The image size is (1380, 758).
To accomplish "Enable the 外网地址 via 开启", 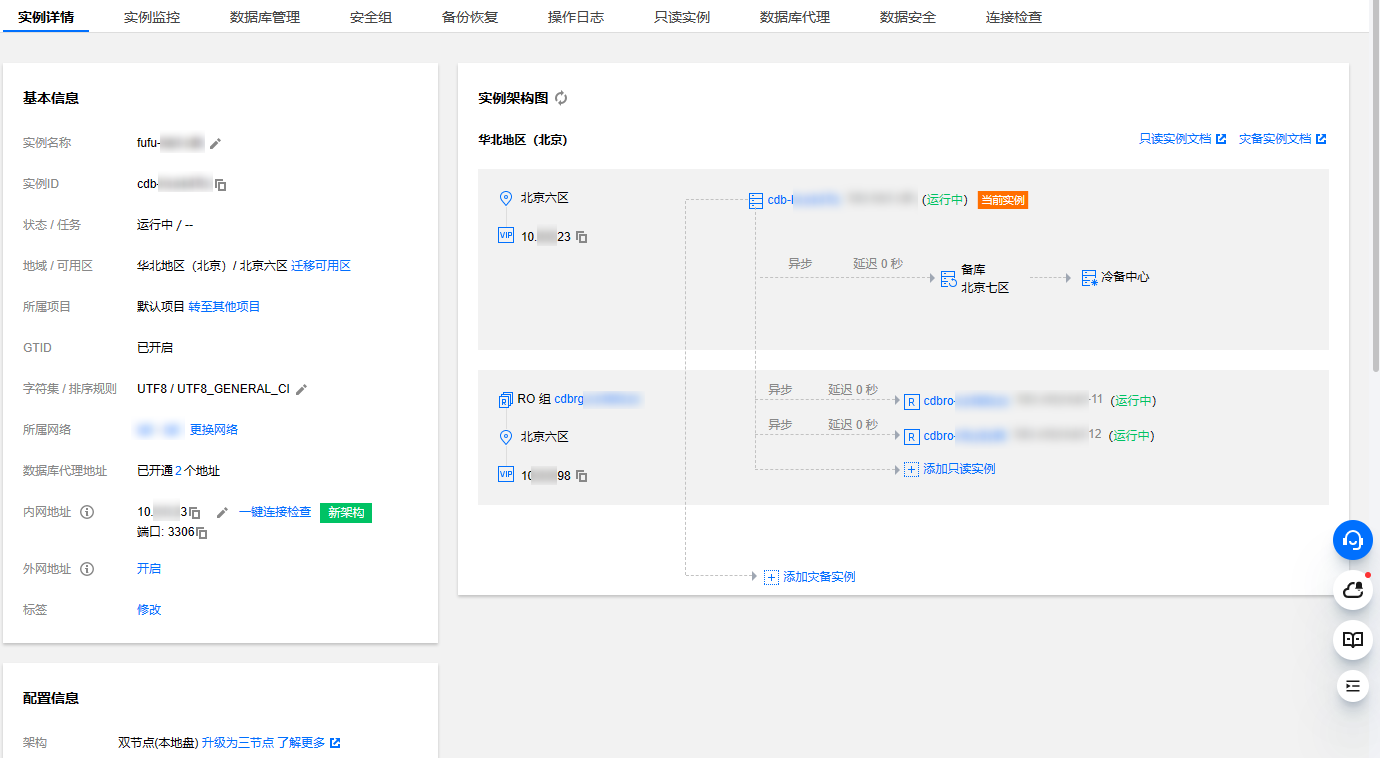I will coord(149,569).
